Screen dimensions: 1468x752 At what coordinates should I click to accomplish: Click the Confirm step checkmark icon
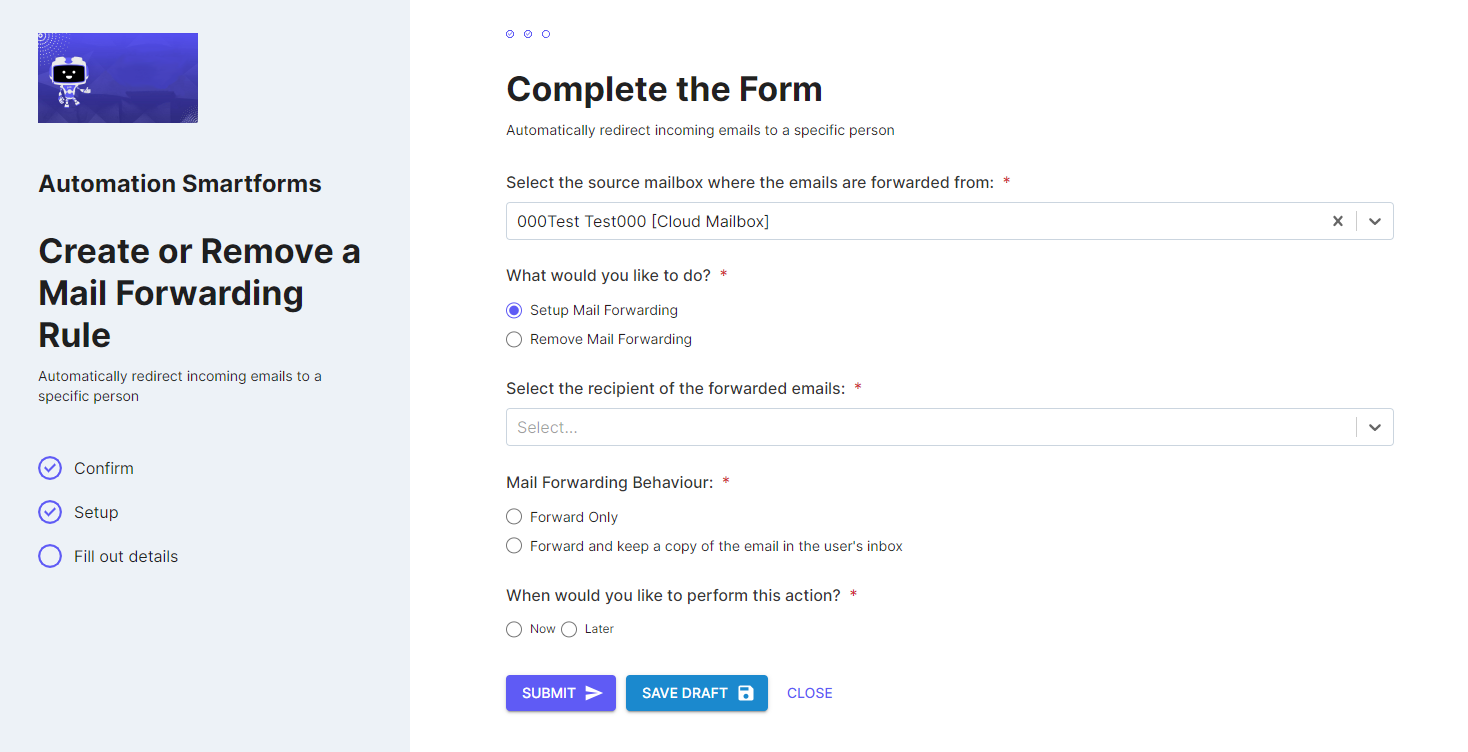(x=50, y=468)
